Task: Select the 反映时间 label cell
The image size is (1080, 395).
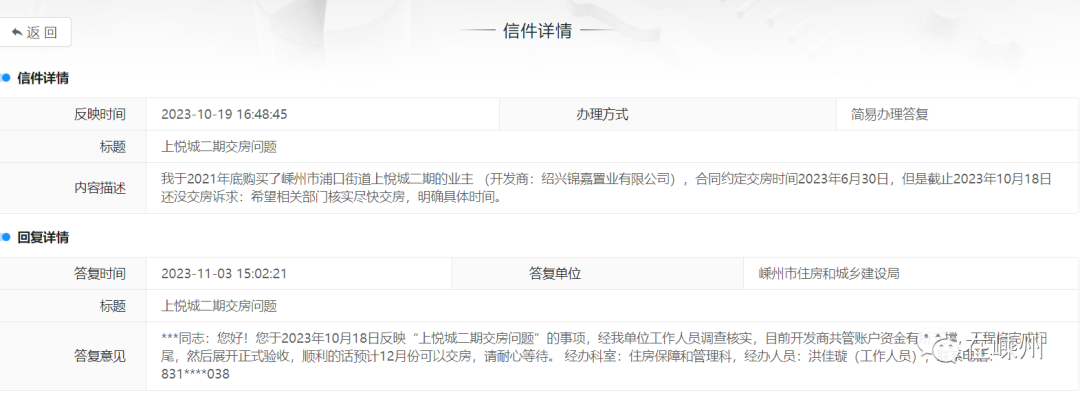Action: (x=73, y=114)
